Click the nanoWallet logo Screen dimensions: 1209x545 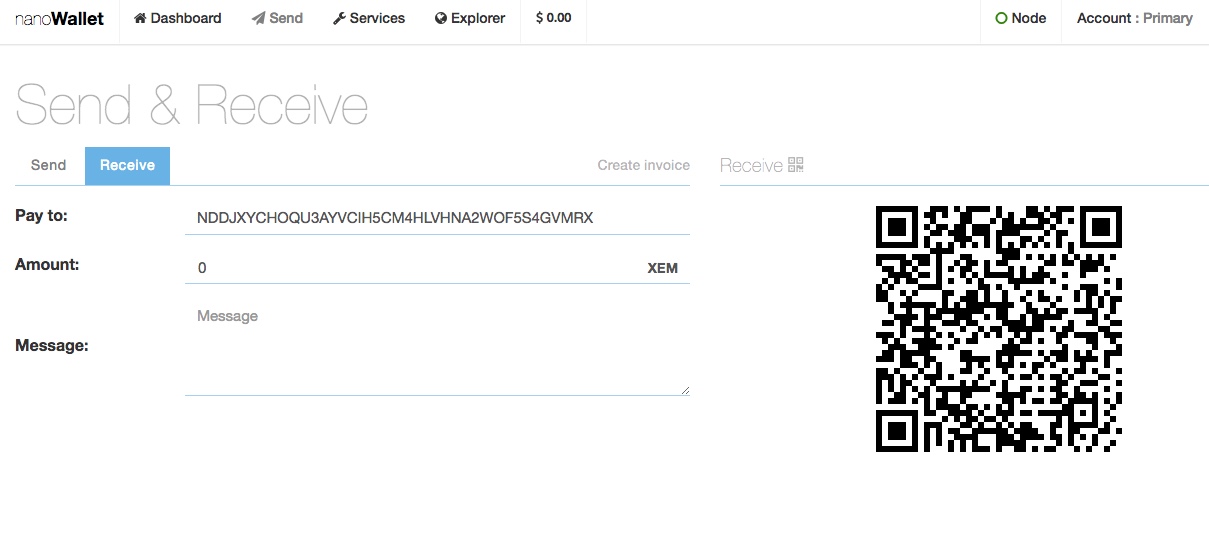(60, 19)
